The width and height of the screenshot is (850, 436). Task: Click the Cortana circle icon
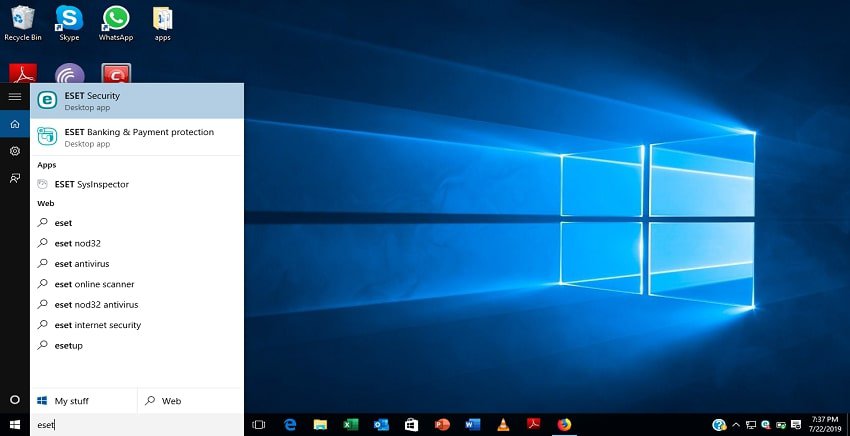pyautogui.click(x=15, y=400)
